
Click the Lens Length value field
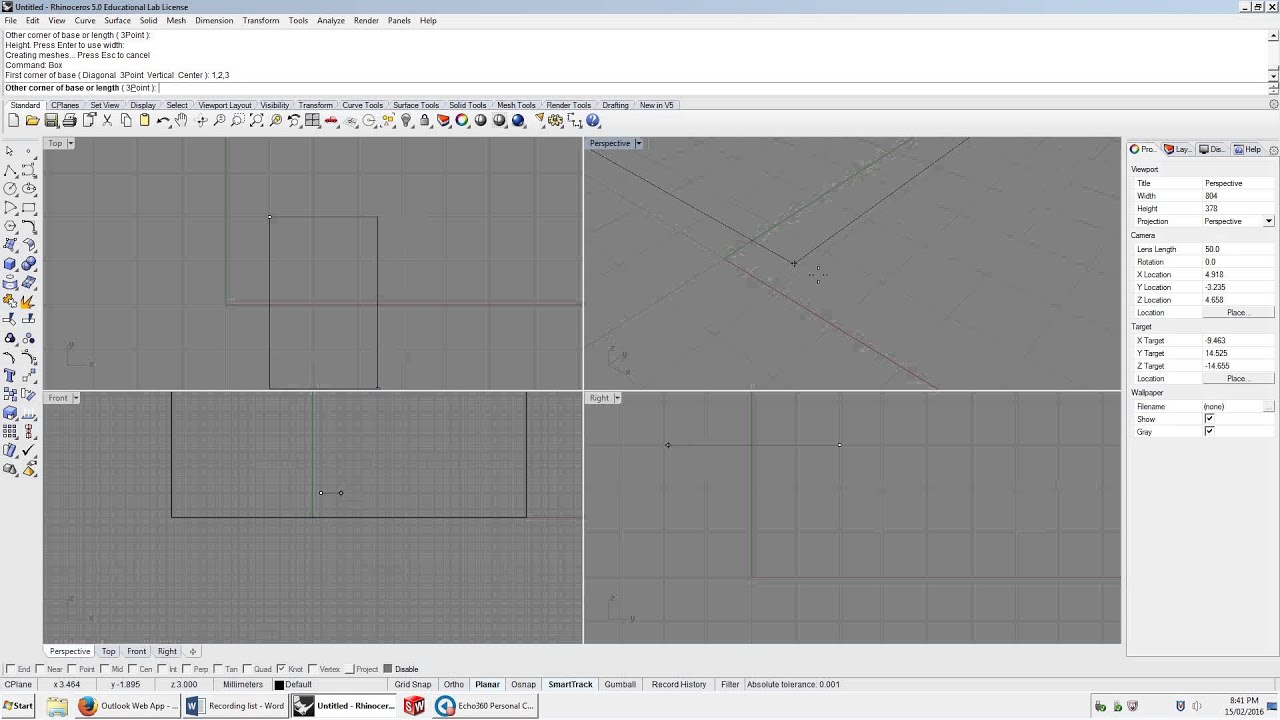tap(1239, 249)
